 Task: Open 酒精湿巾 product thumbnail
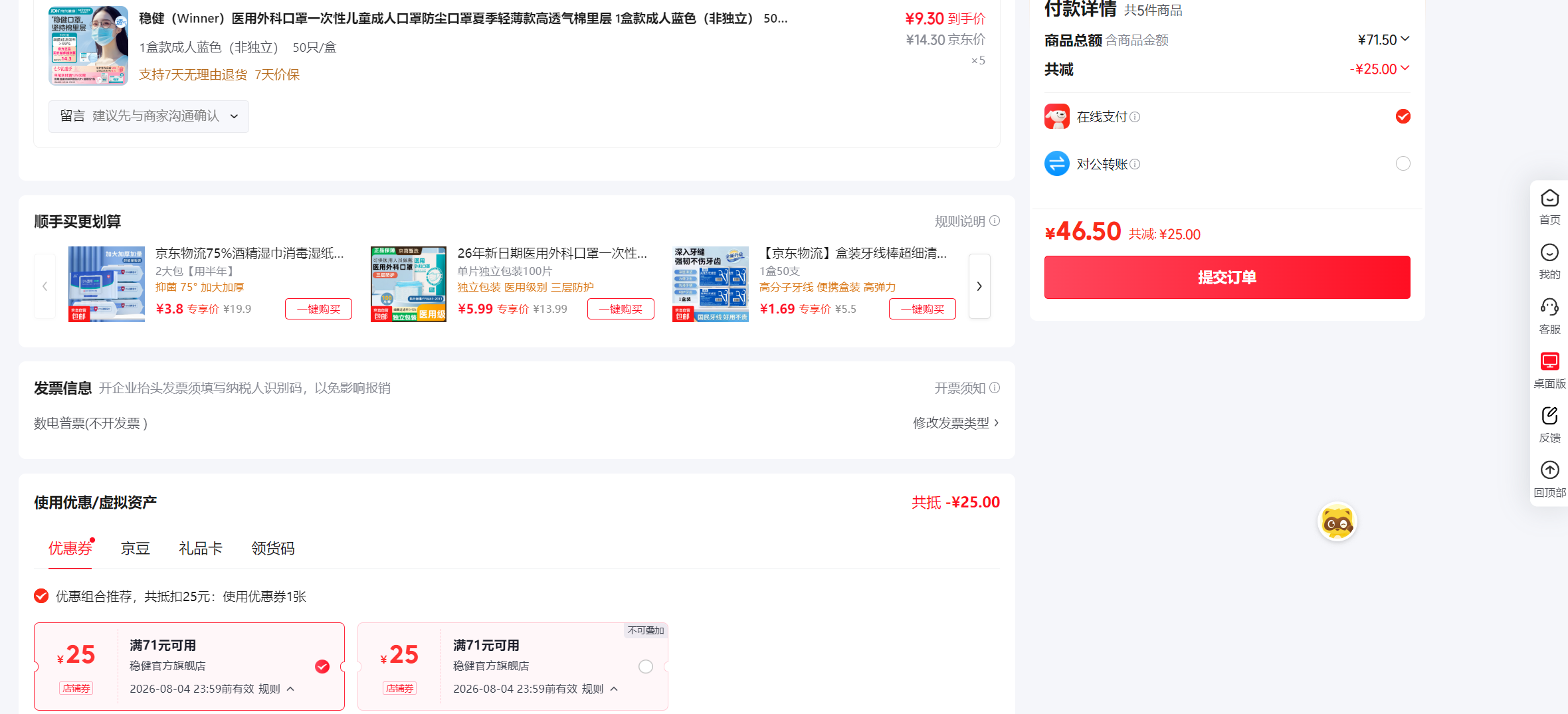(x=106, y=284)
